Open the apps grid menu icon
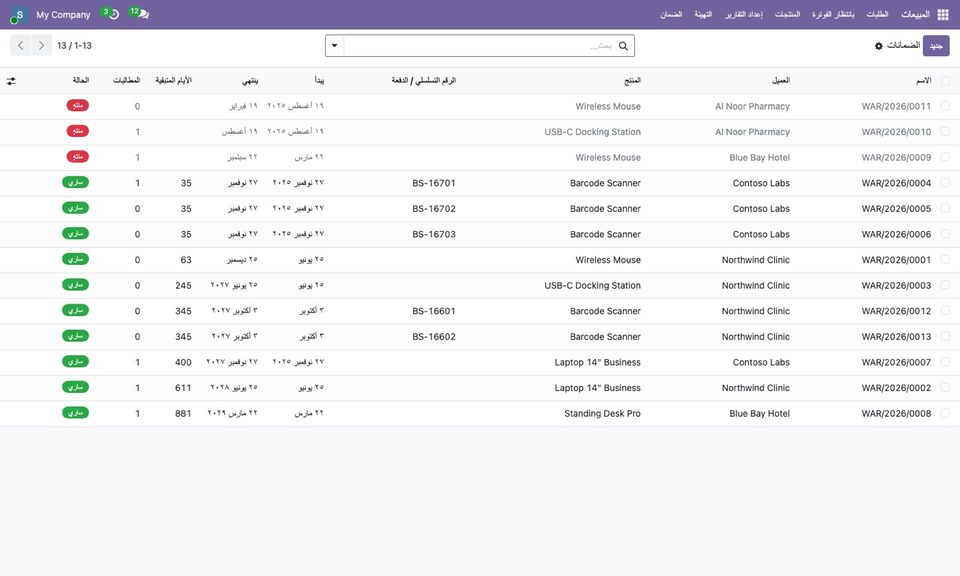Image resolution: width=960 pixels, height=576 pixels. (943, 15)
